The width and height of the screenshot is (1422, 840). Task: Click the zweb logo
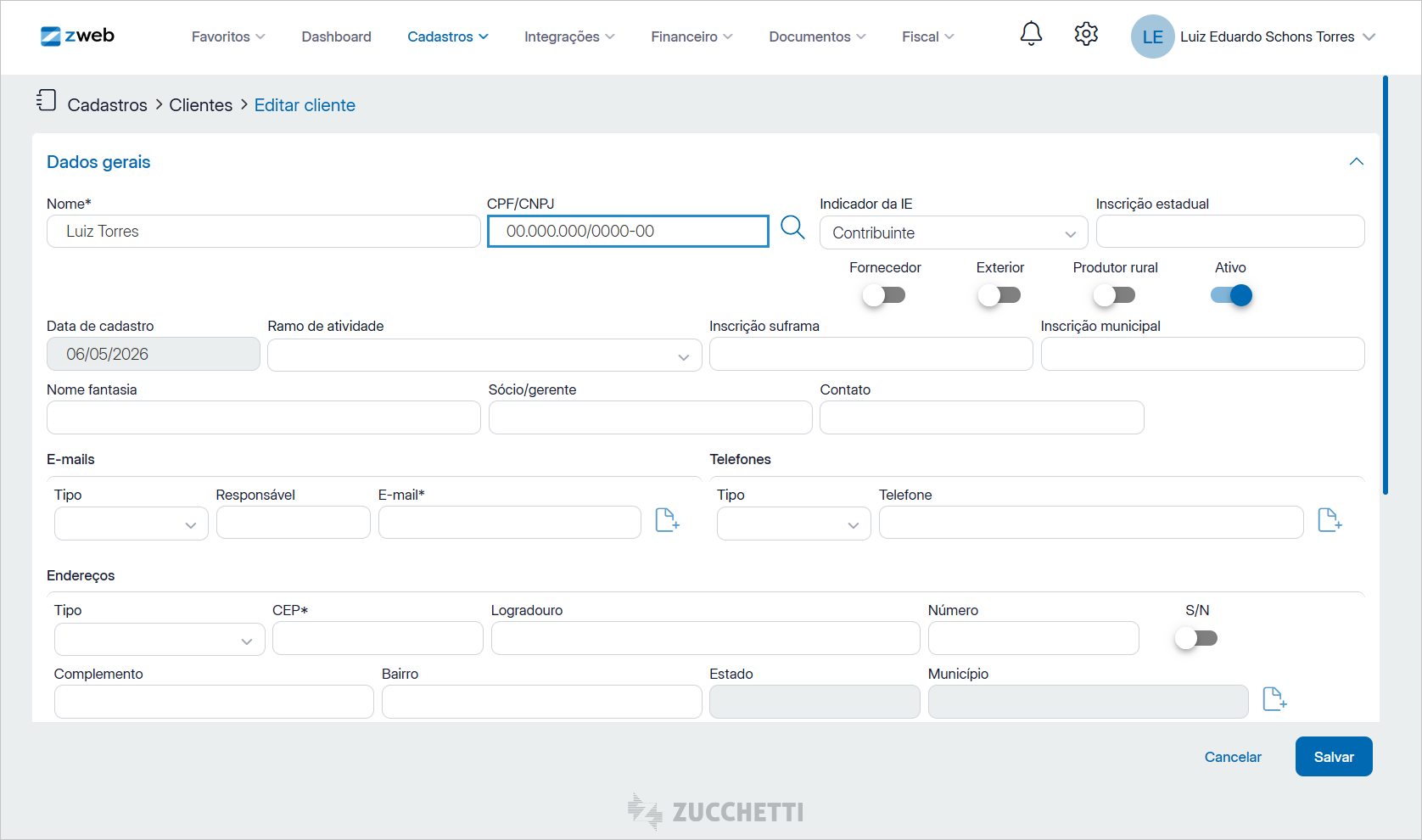click(x=77, y=36)
